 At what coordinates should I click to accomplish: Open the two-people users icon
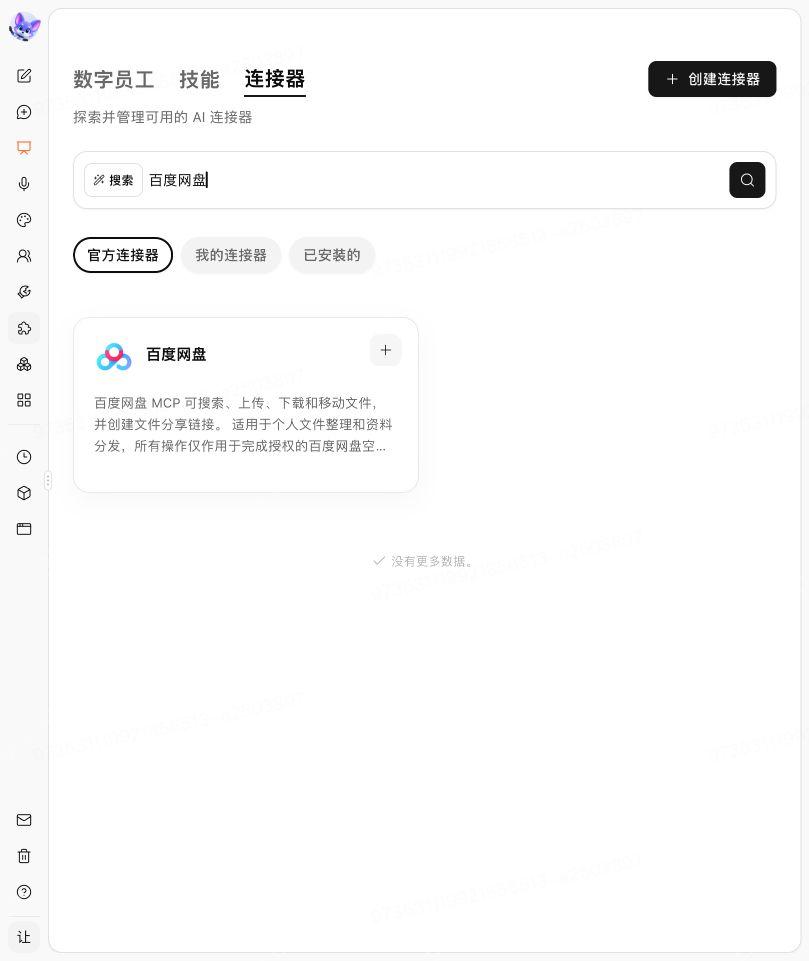[x=24, y=256]
